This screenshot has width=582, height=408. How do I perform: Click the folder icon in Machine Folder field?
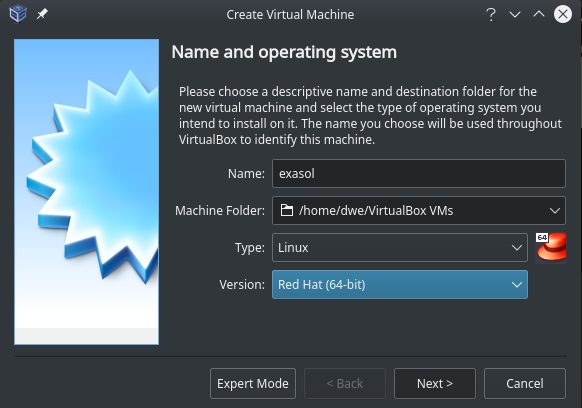click(287, 210)
